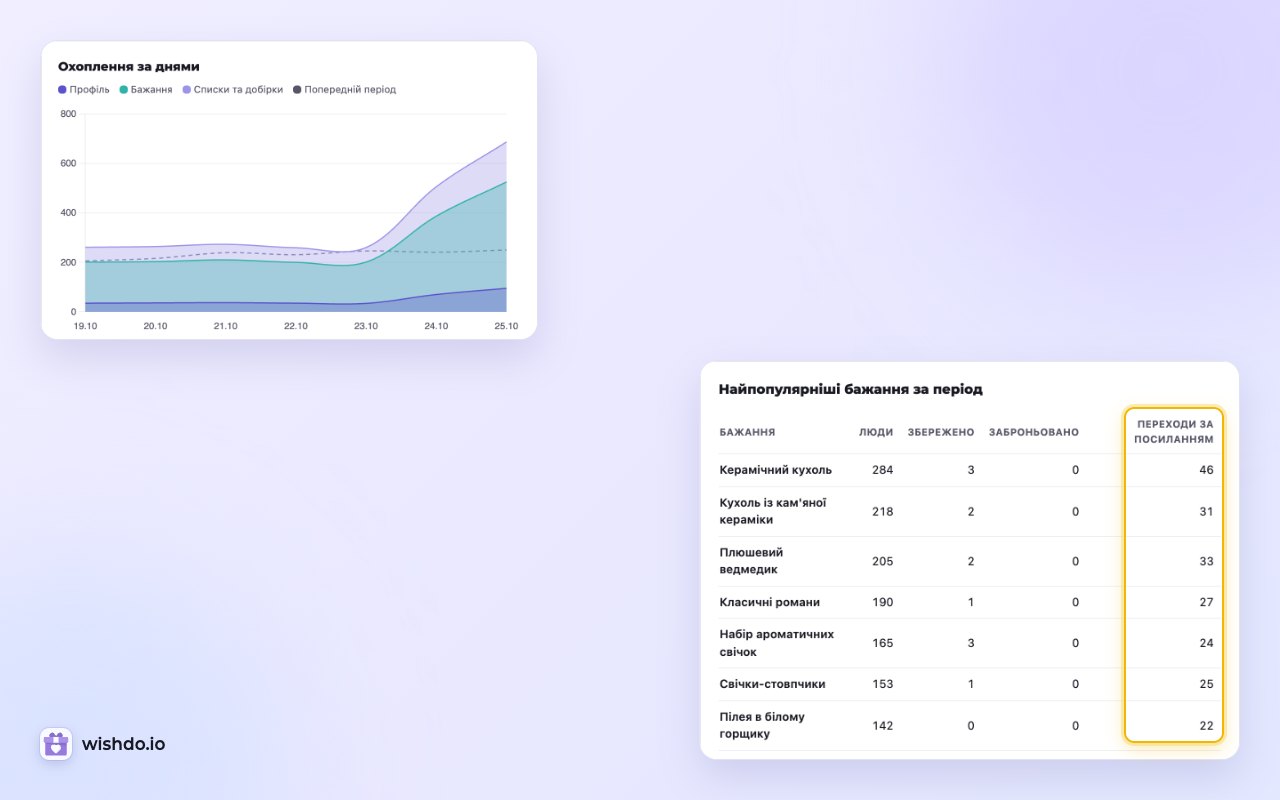Click the Бажання column header
Screen dimensions: 1280x800
point(747,432)
